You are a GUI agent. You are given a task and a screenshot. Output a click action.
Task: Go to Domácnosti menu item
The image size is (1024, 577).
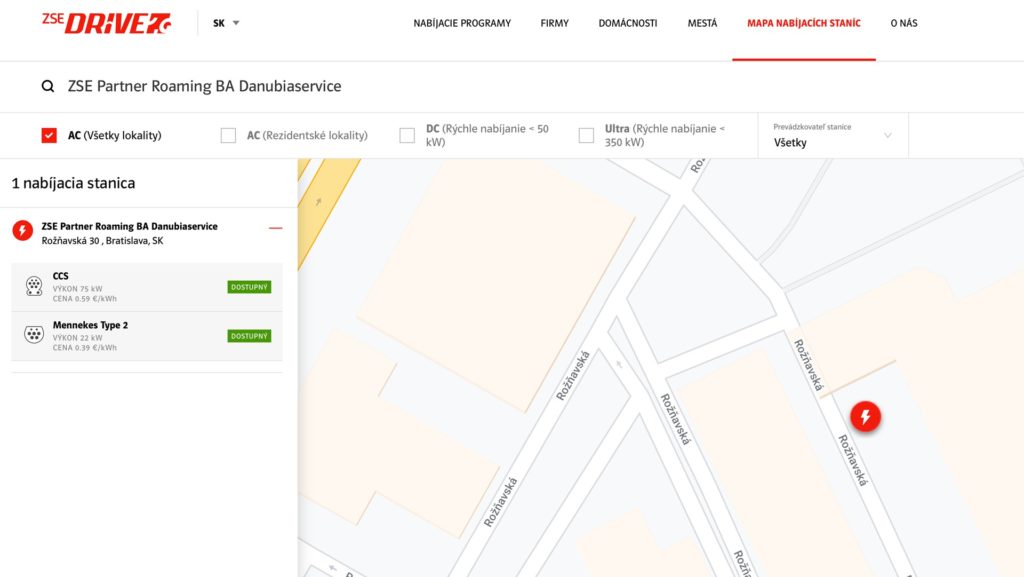(x=628, y=23)
